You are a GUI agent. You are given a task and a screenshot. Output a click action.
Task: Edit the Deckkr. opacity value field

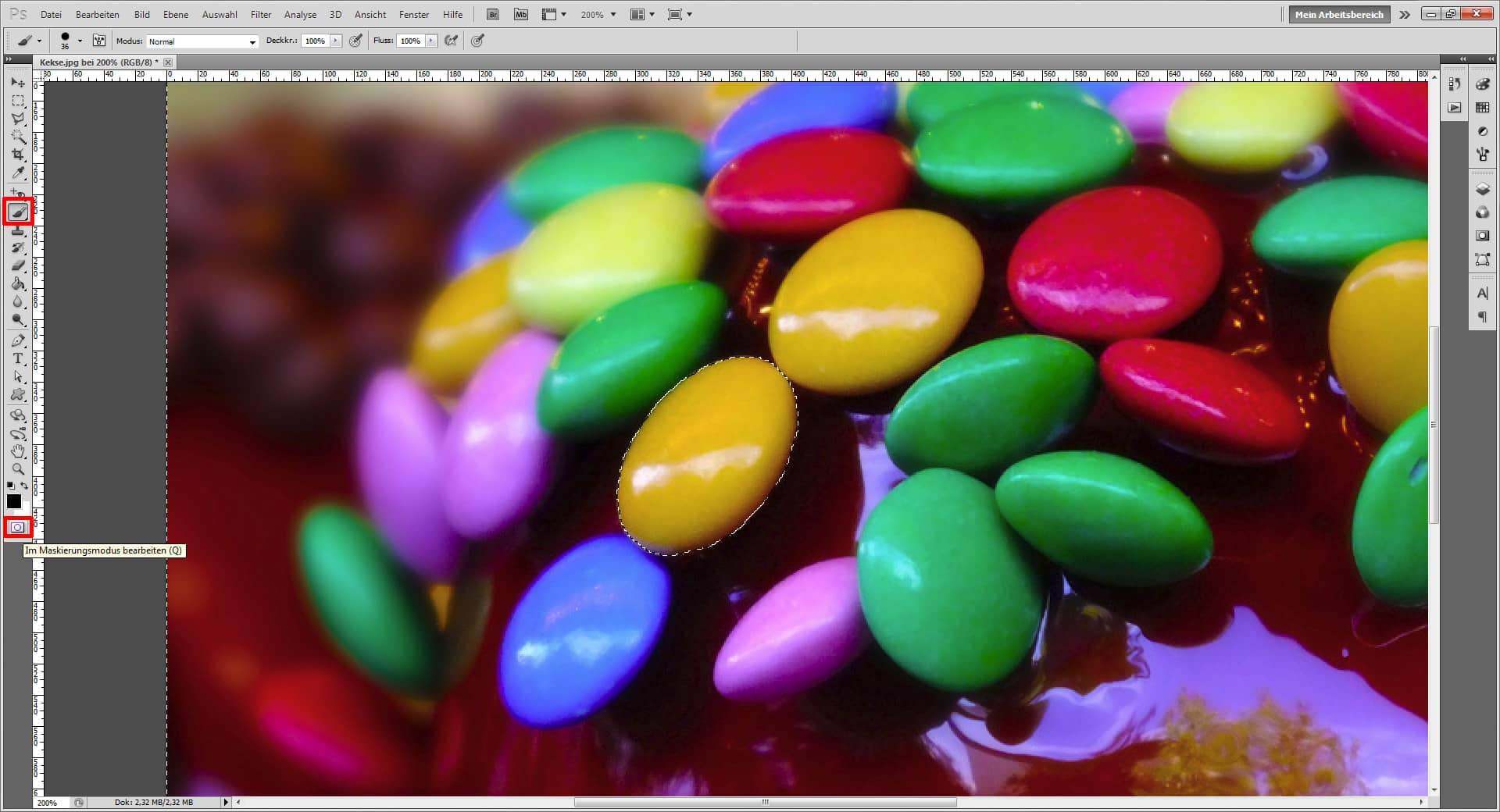point(316,41)
